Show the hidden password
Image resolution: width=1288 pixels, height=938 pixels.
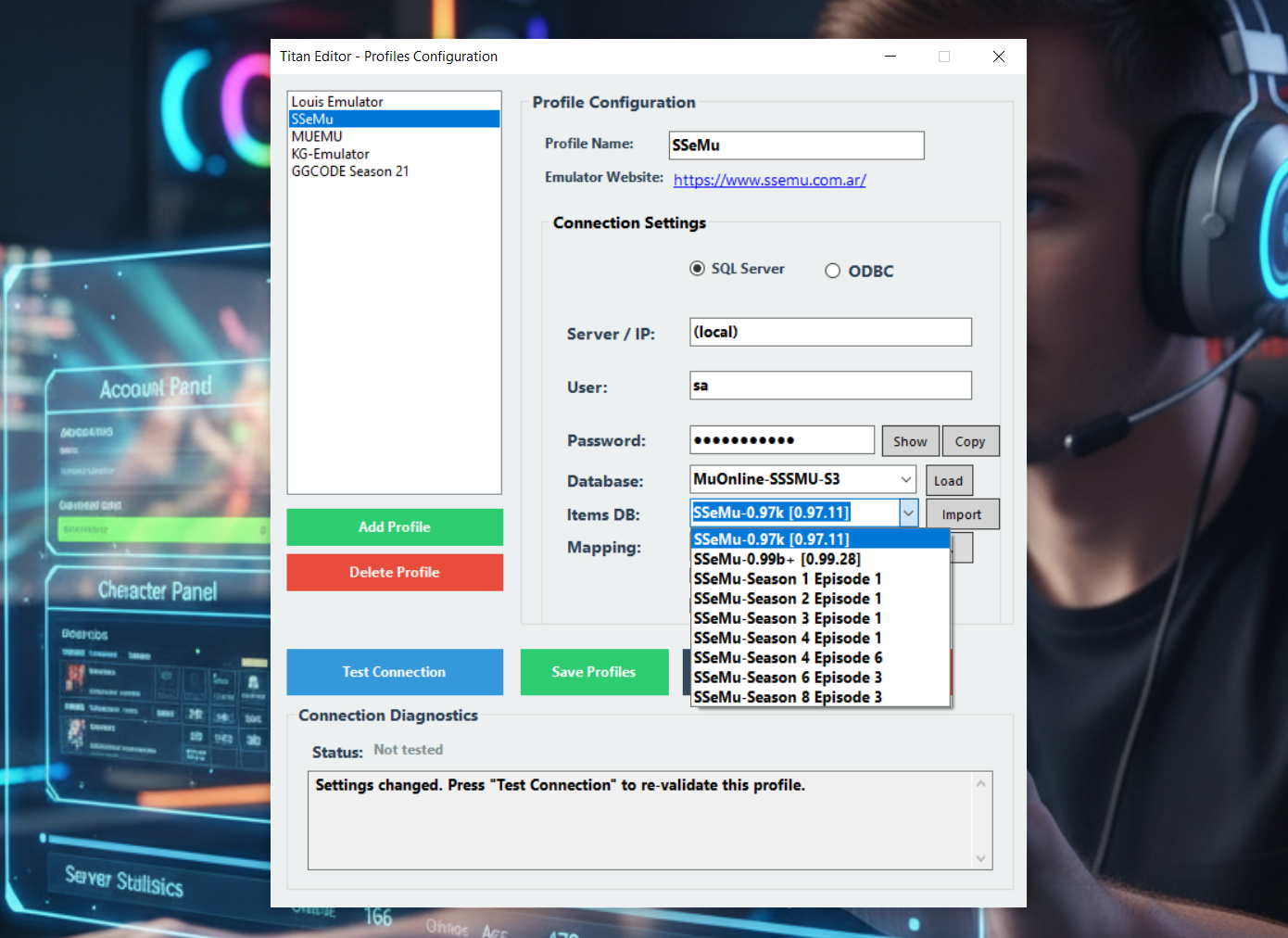click(x=910, y=440)
